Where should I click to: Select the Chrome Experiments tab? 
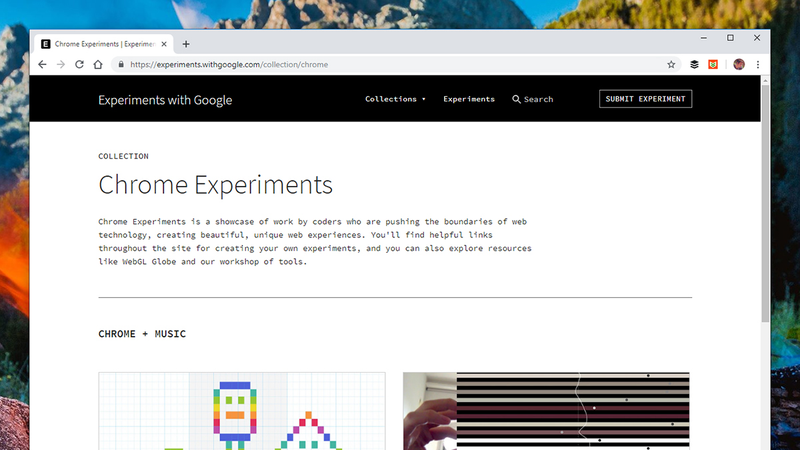[104, 44]
